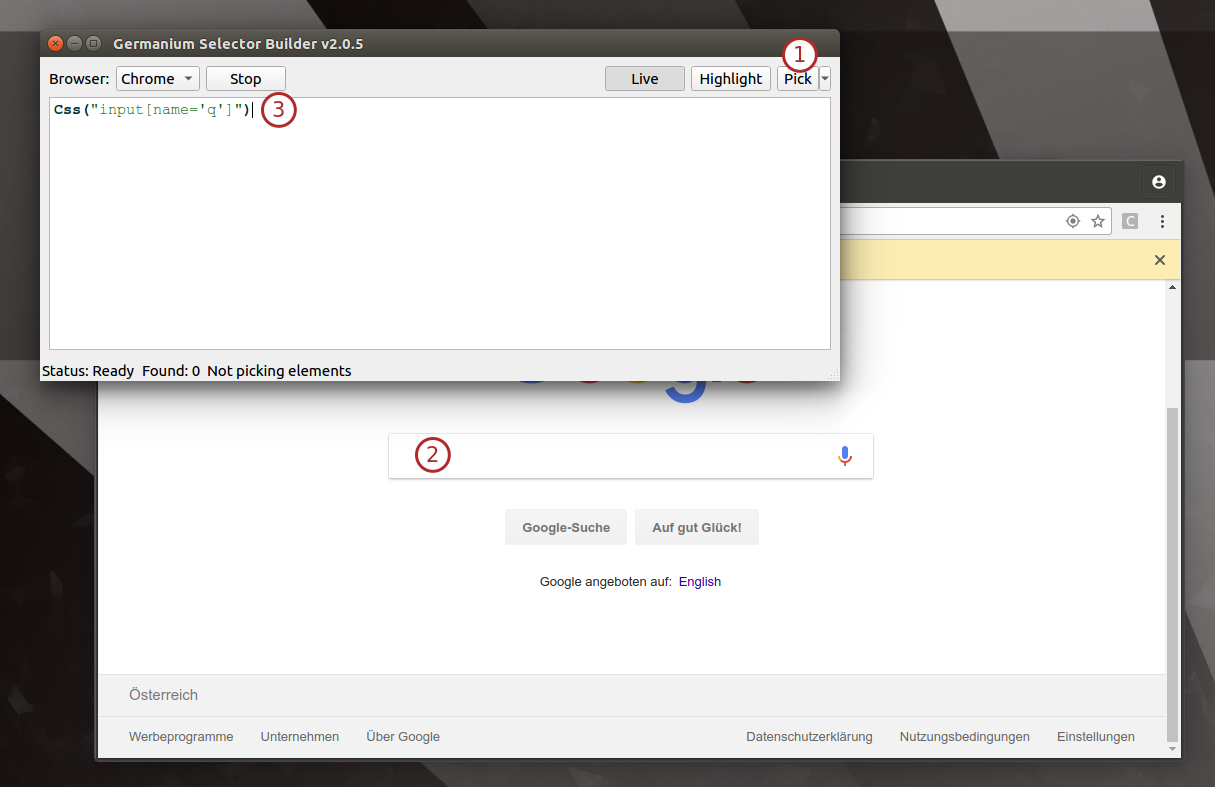Open the Unternehmen footer link
1215x787 pixels.
tap(300, 737)
